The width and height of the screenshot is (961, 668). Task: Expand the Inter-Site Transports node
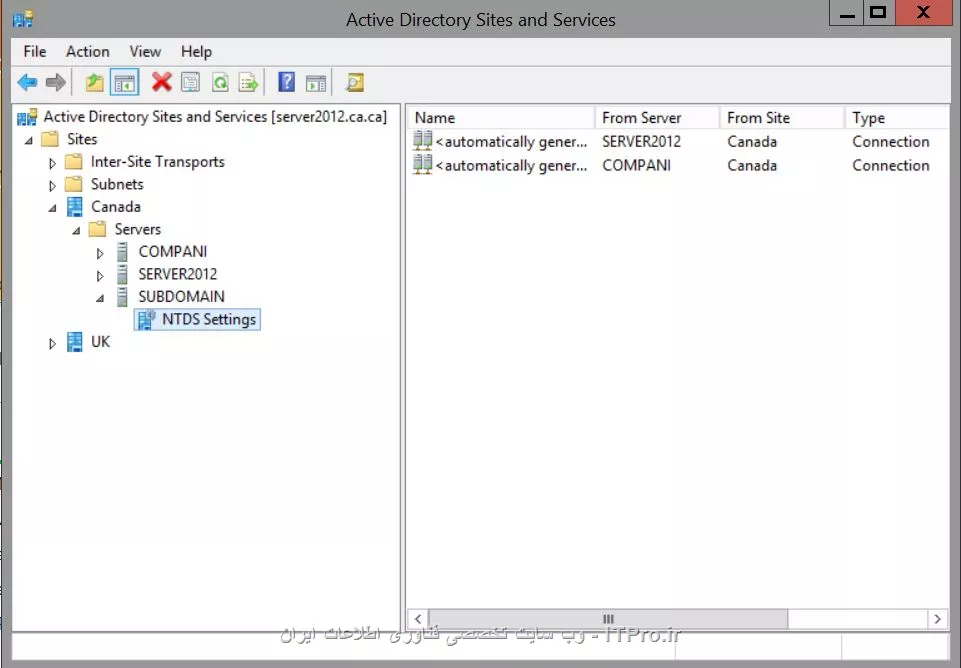tap(52, 163)
